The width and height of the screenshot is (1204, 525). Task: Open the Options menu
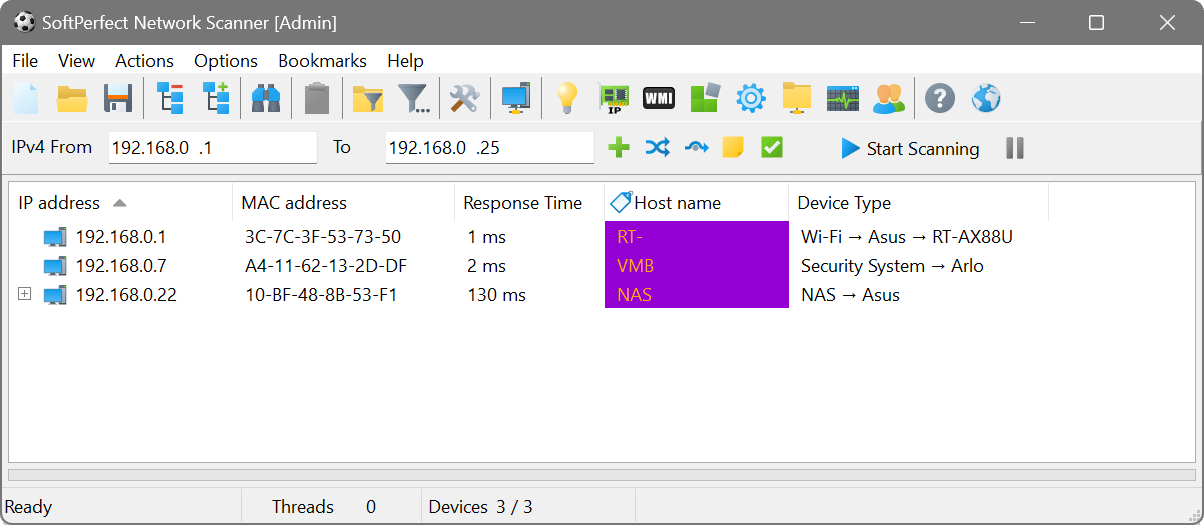click(x=226, y=61)
